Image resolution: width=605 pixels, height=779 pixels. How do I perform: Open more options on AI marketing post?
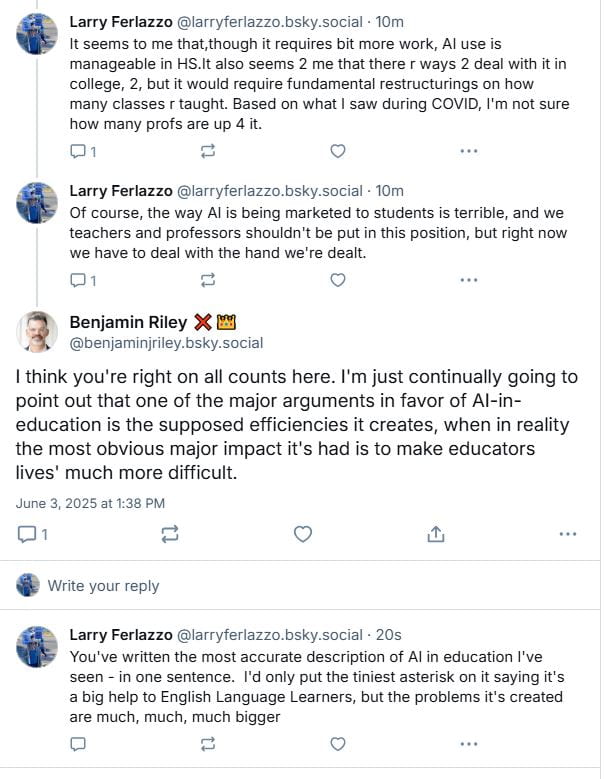[x=468, y=280]
